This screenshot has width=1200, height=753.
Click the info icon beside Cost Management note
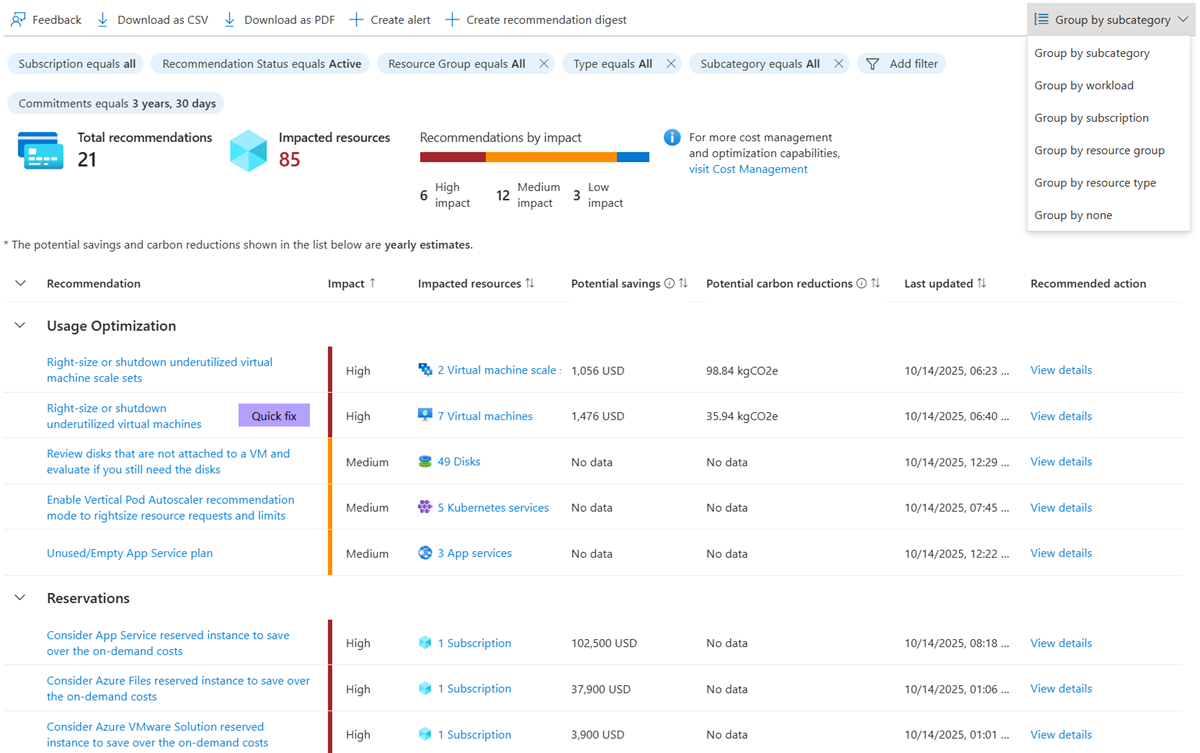pyautogui.click(x=670, y=138)
